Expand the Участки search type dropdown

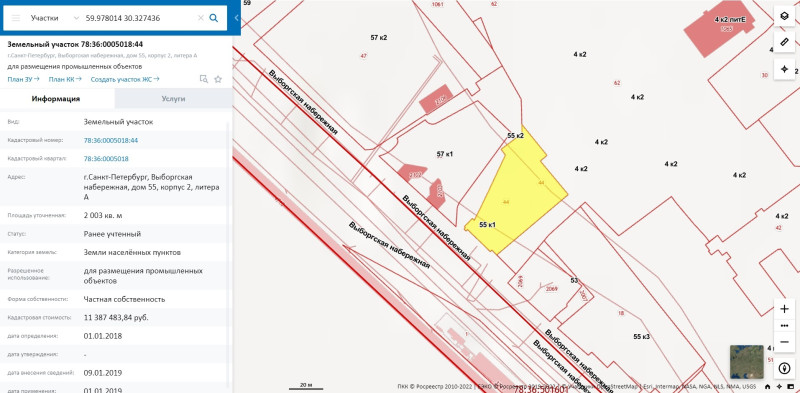pos(55,18)
